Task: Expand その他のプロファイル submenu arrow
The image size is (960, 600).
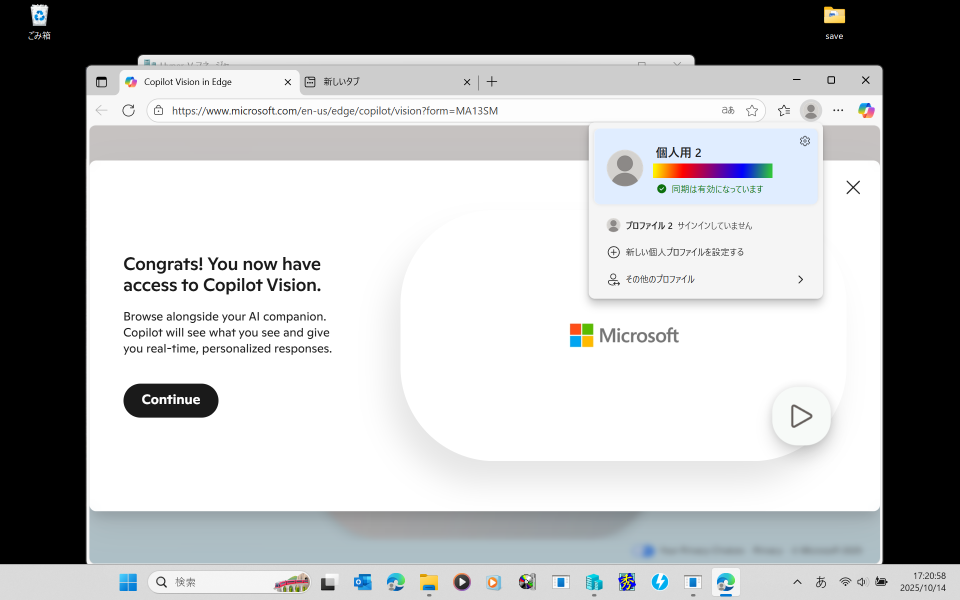Action: coord(801,279)
